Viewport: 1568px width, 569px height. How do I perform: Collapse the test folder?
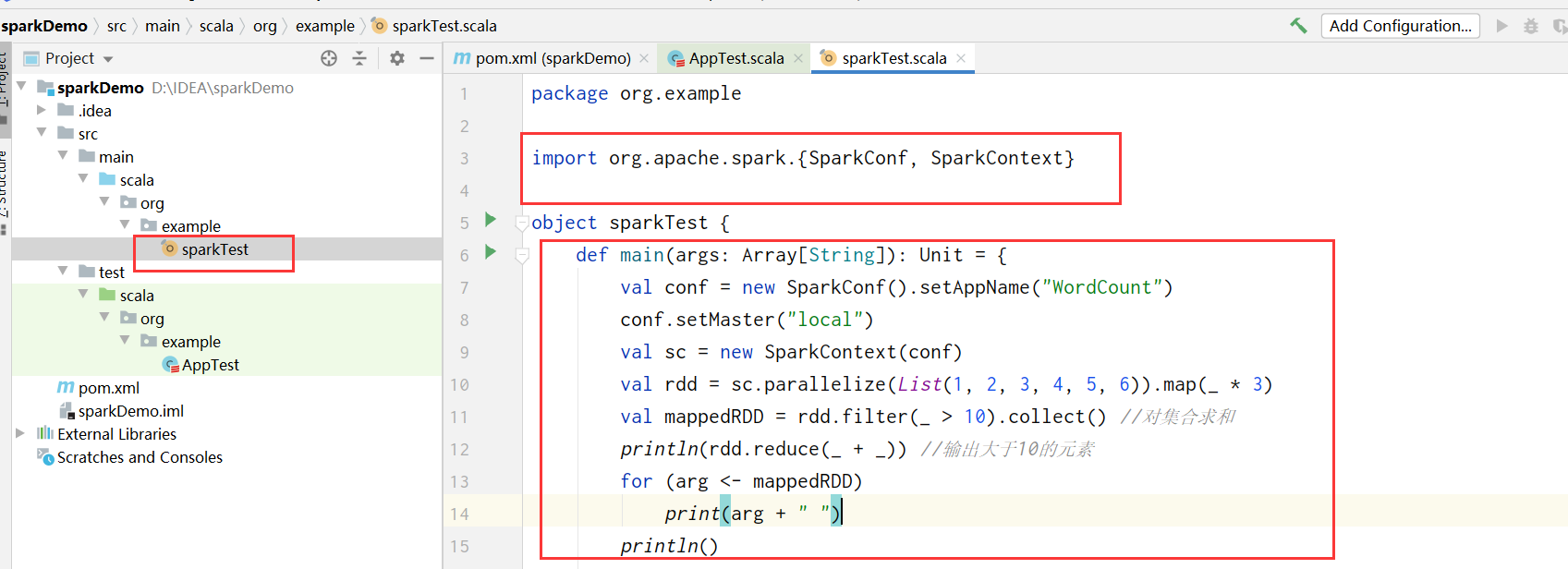point(63,271)
